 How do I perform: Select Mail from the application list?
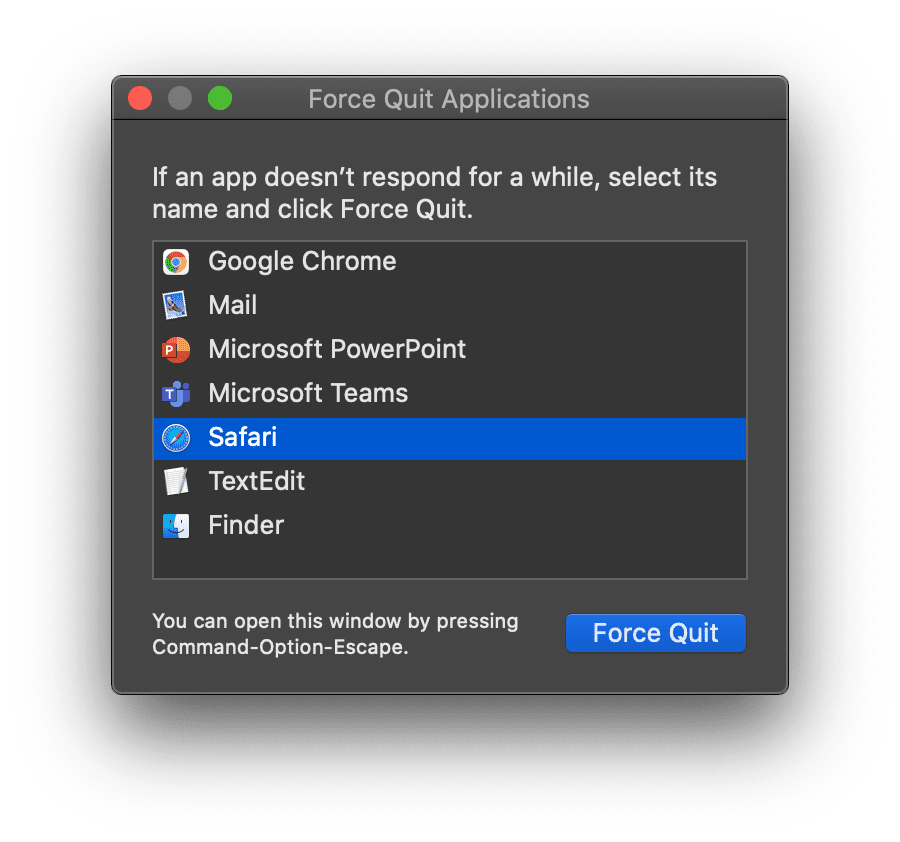pos(232,305)
